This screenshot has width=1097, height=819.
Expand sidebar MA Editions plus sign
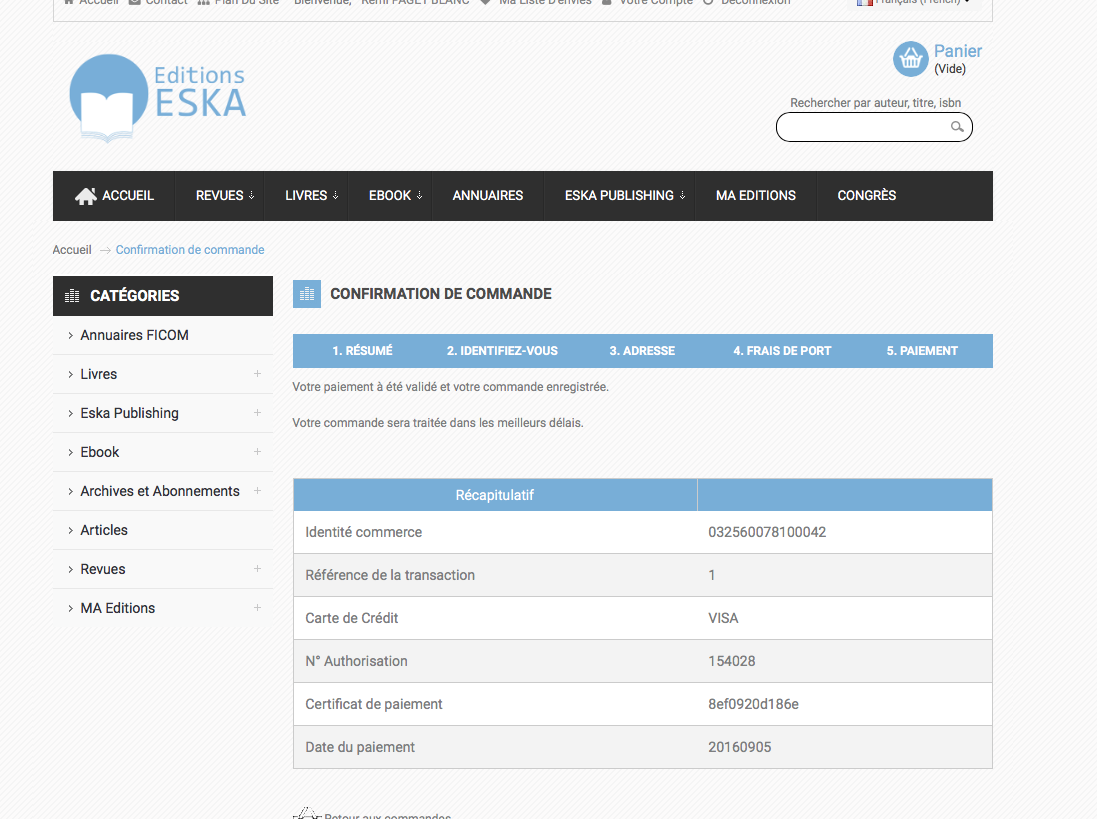tap(257, 608)
